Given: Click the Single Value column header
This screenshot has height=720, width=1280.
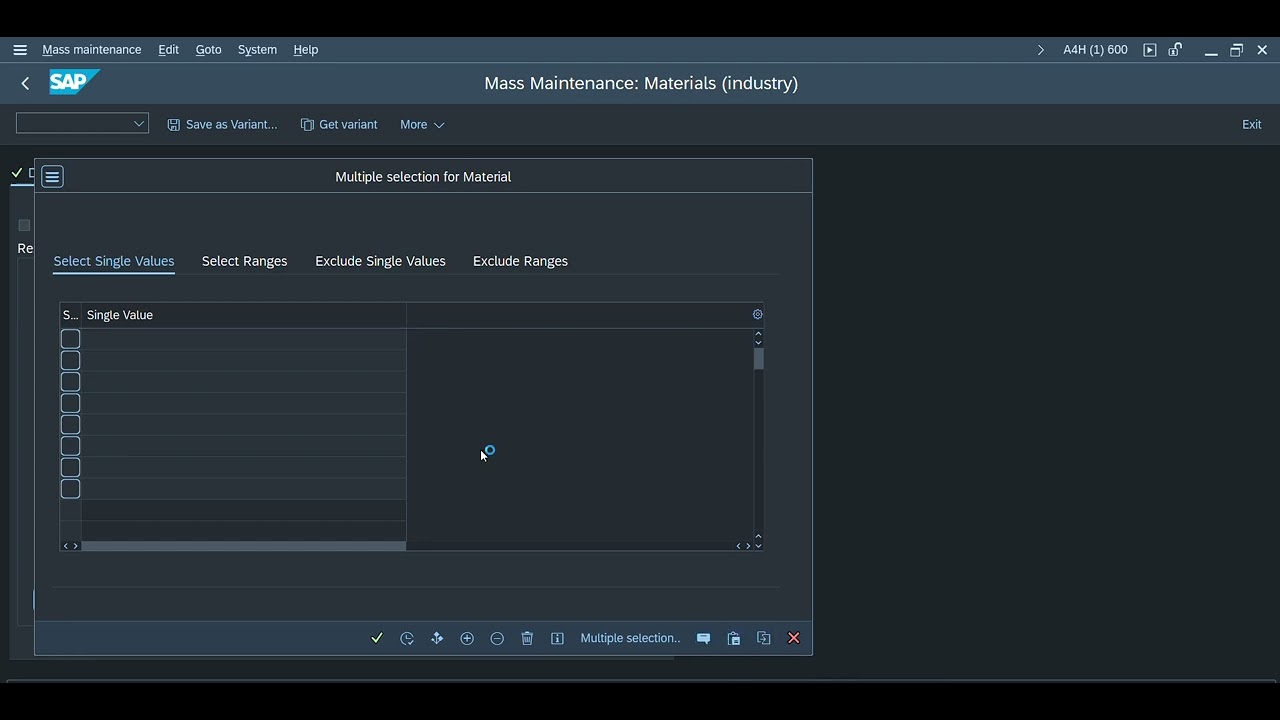Looking at the screenshot, I should (244, 315).
